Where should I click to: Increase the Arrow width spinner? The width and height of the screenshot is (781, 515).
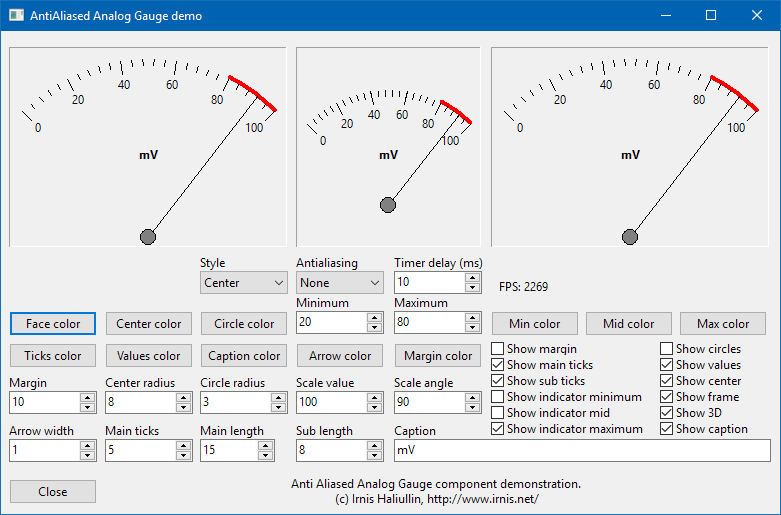(87, 445)
